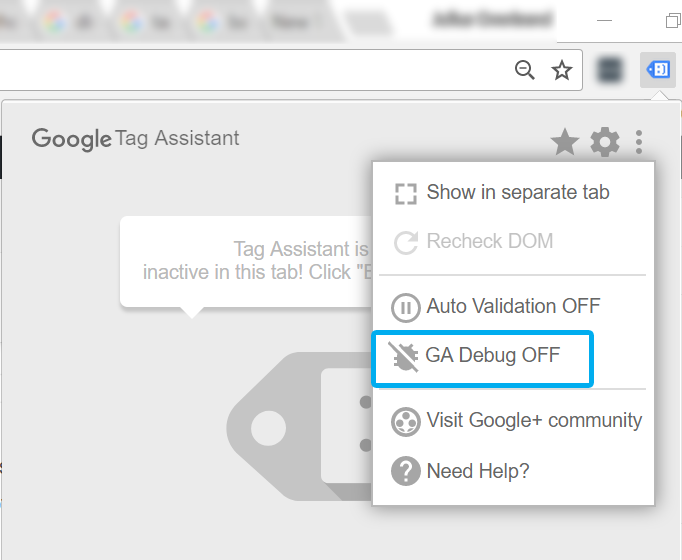Click the crossed-out bug debug icon
Image resolution: width=682 pixels, height=560 pixels.
[x=404, y=357]
